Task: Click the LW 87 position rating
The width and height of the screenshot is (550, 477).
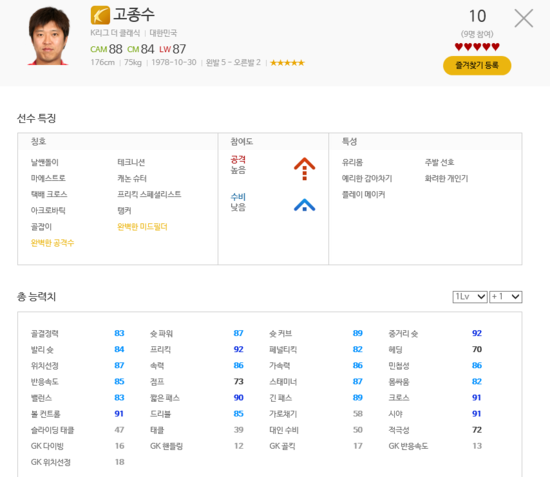Action: [173, 49]
